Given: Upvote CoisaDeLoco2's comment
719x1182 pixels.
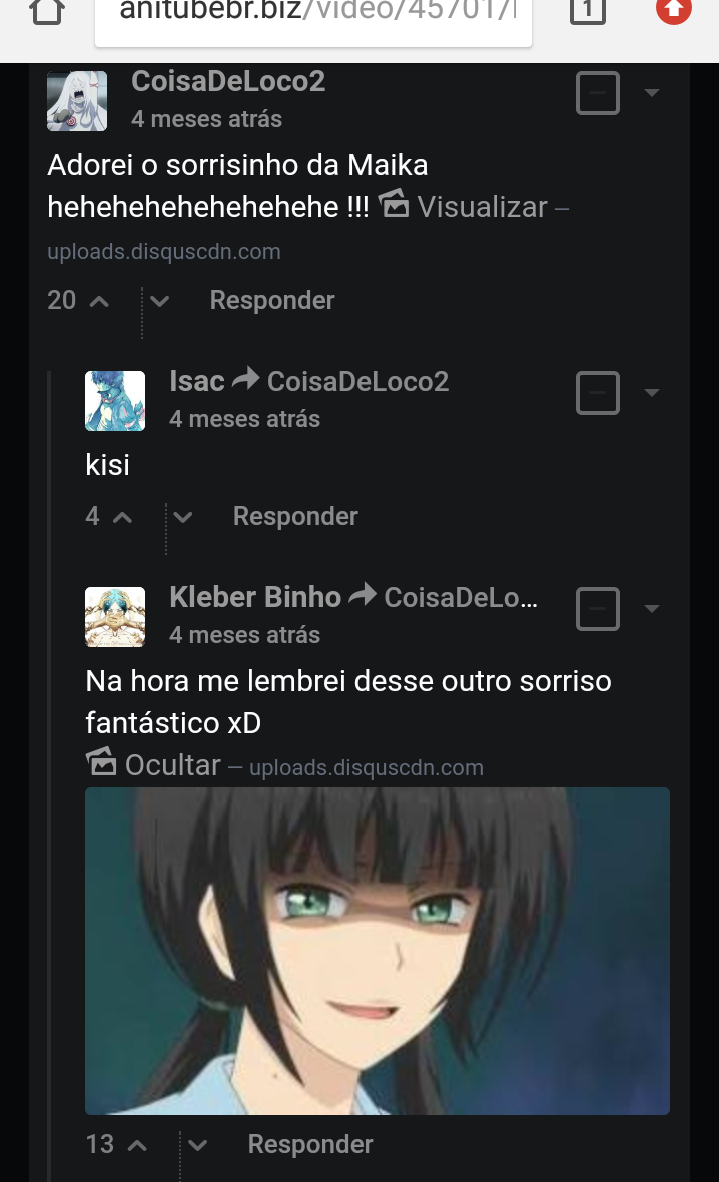Looking at the screenshot, I should coord(99,301).
